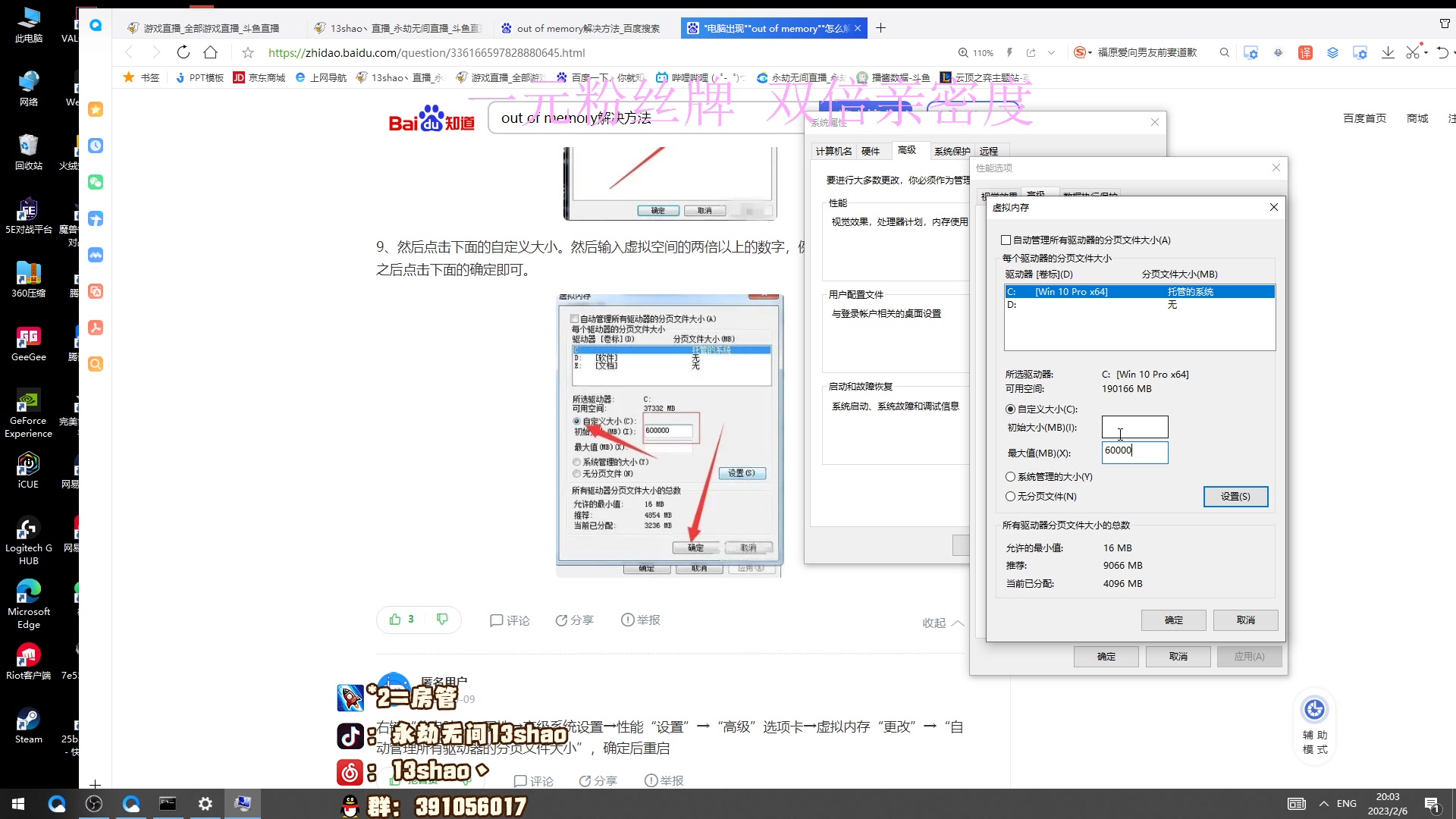Open the 京东商城 bookmark

(259, 77)
